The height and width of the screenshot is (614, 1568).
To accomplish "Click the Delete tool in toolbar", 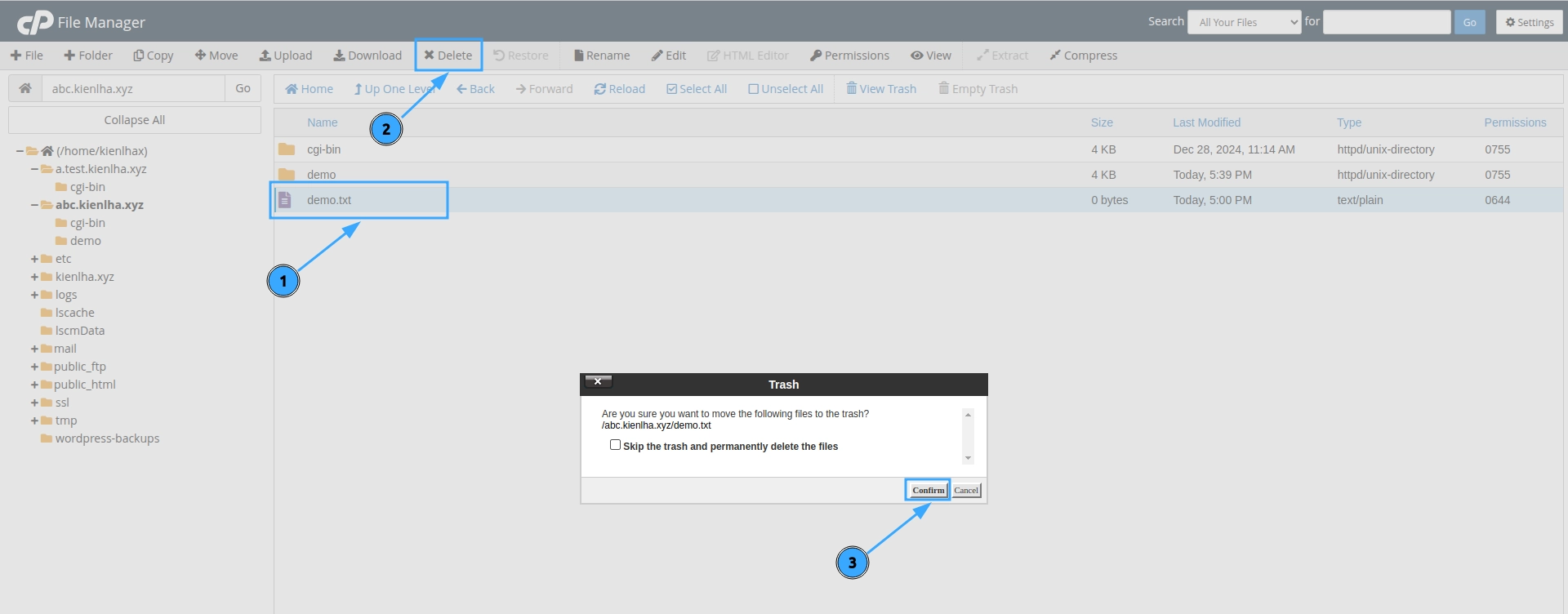I will (x=448, y=56).
